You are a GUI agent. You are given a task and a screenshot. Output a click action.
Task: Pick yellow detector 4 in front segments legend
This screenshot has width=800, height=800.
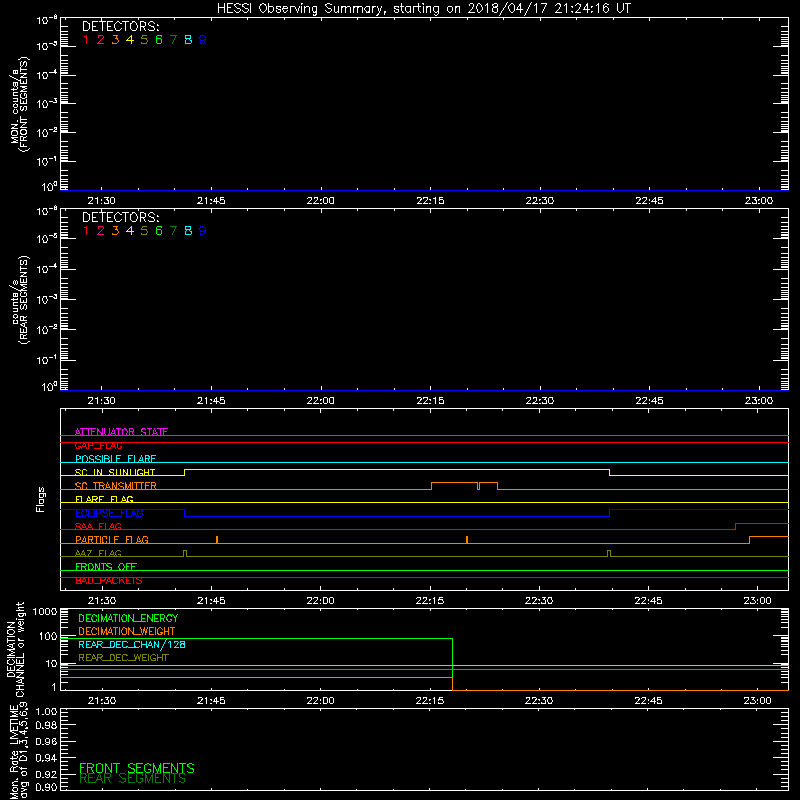tap(130, 40)
